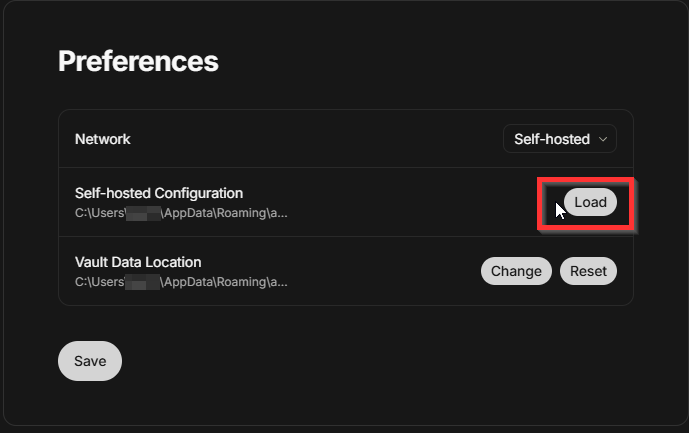This screenshot has height=433, width=689.
Task: Click the Self-hosted Configuration file path
Action: [x=181, y=213]
